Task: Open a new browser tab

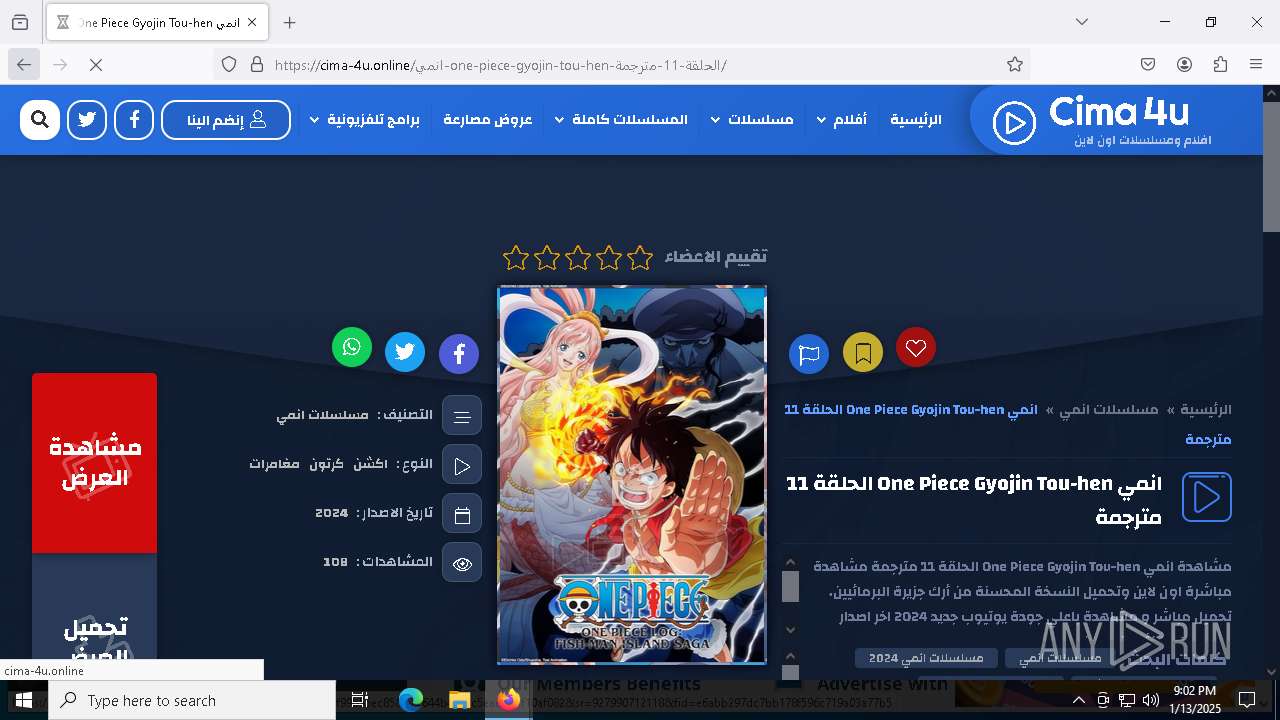Action: (x=289, y=22)
